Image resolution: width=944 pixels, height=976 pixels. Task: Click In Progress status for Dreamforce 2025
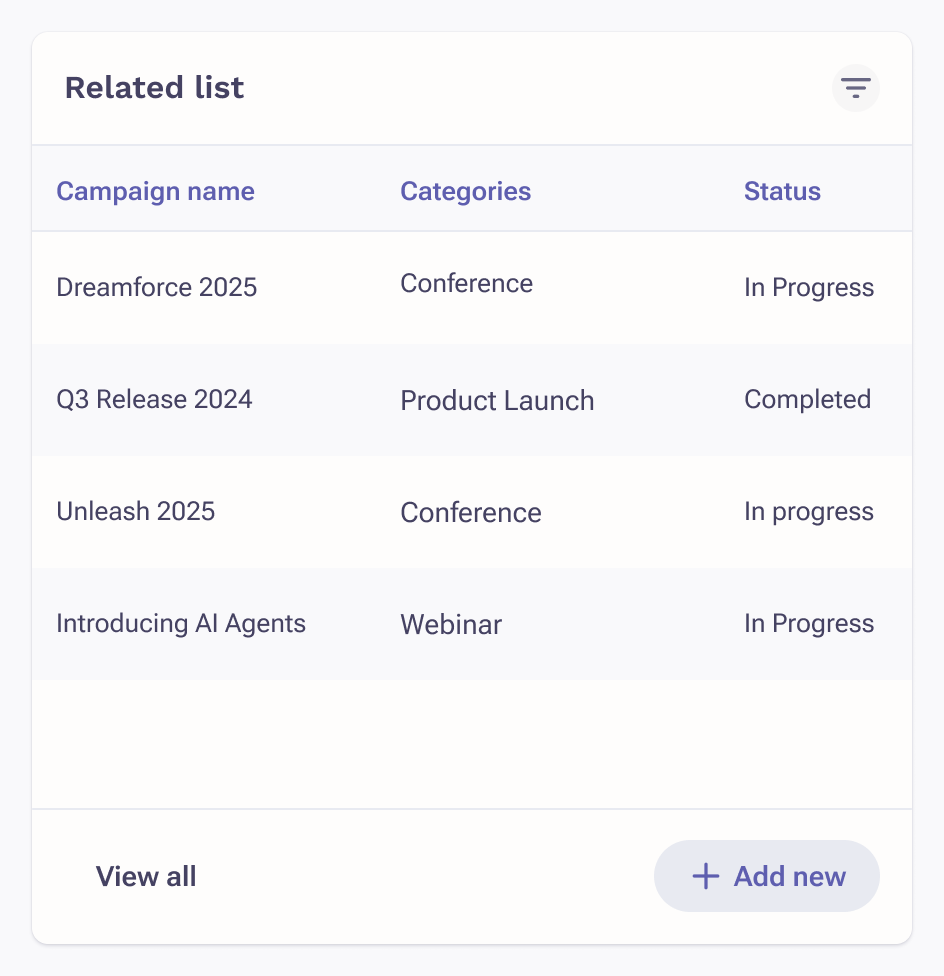pos(809,288)
